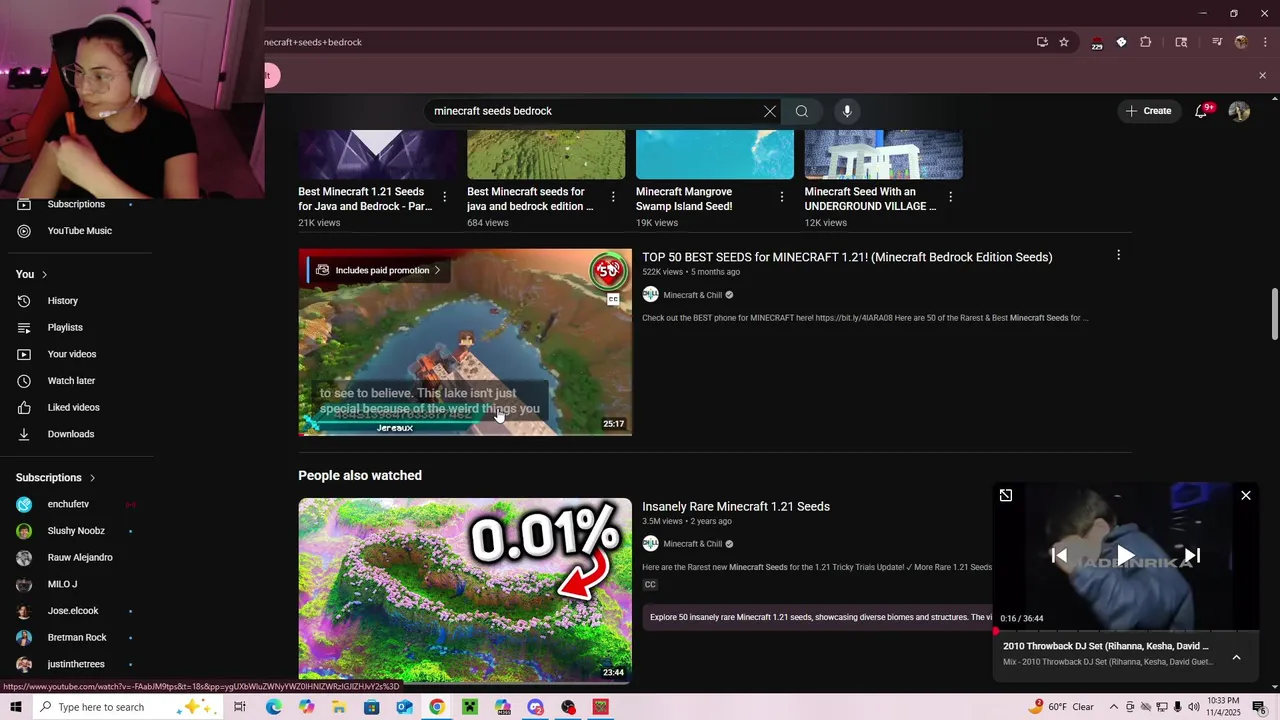Open Task View on taskbar
The height and width of the screenshot is (720, 1280).
tap(240, 707)
